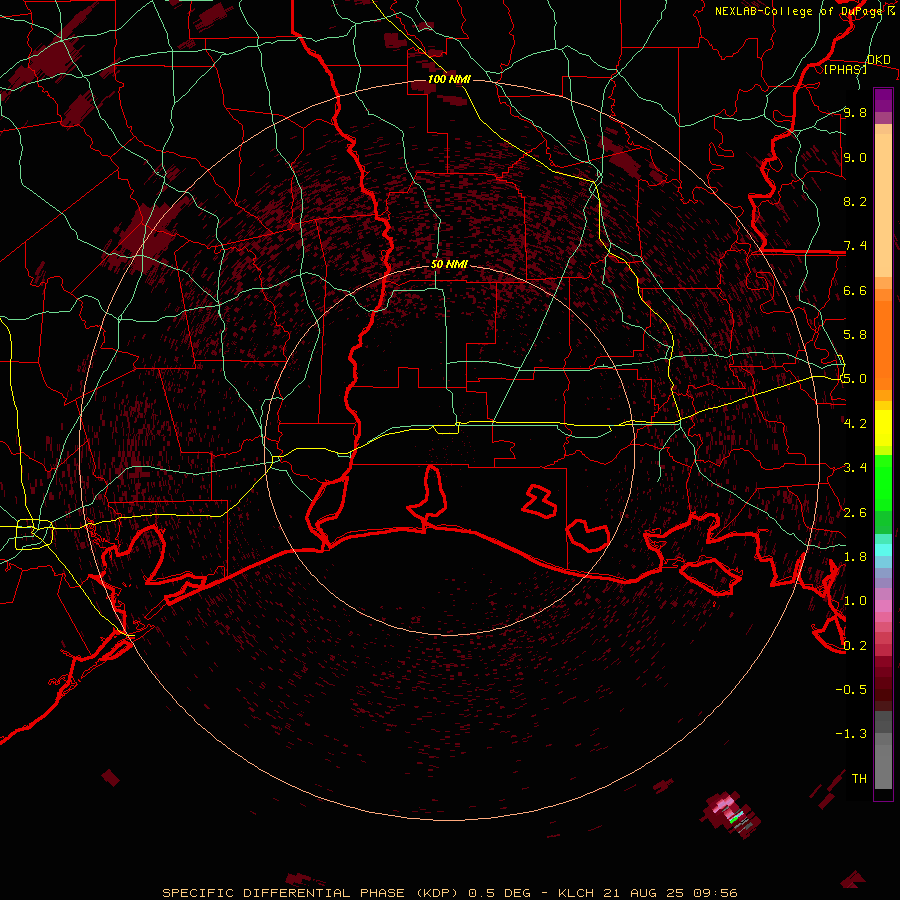
Task: Click the pink radar echo cluster offshore
Action: point(731,813)
